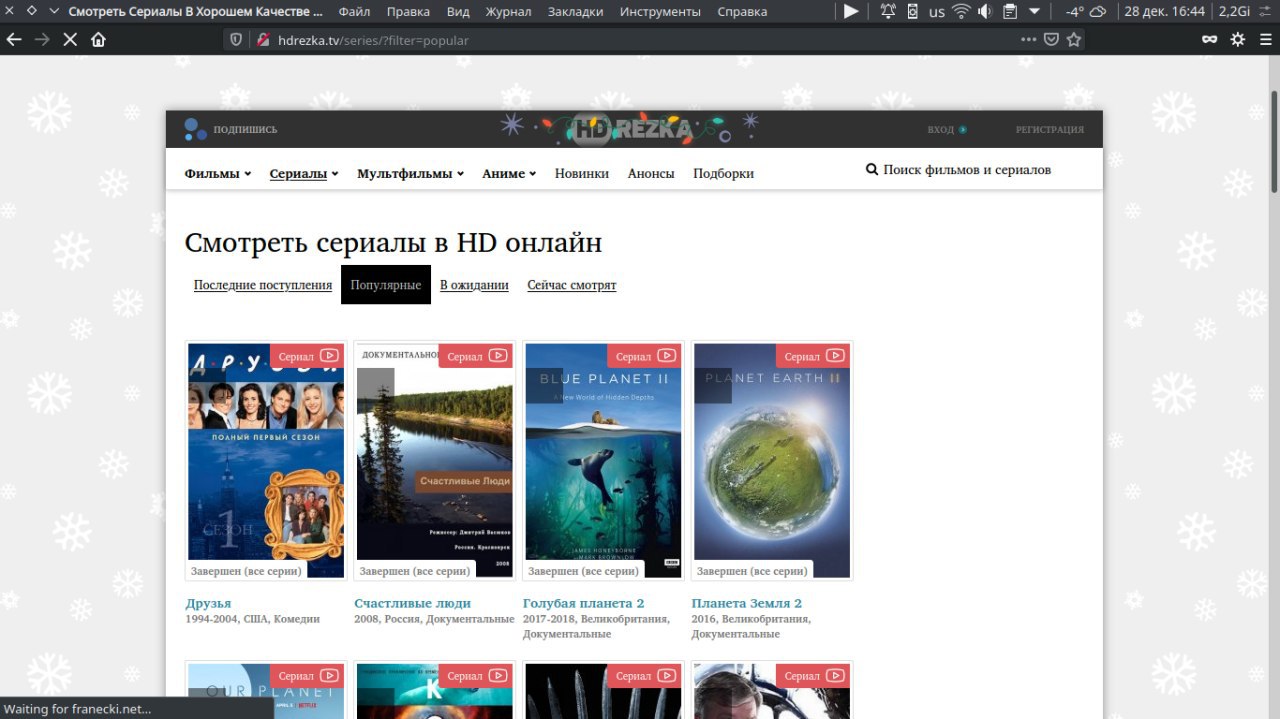The width and height of the screenshot is (1280, 719).
Task: Go back to the previous page
Action: click(x=13, y=40)
